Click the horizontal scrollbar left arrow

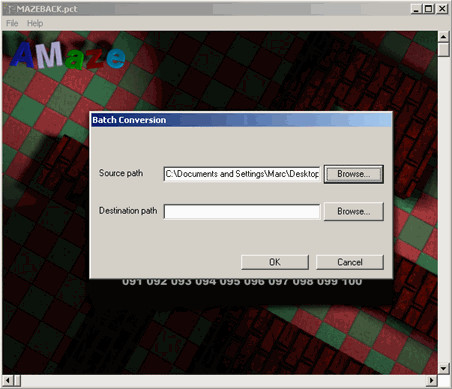click(x=7, y=380)
